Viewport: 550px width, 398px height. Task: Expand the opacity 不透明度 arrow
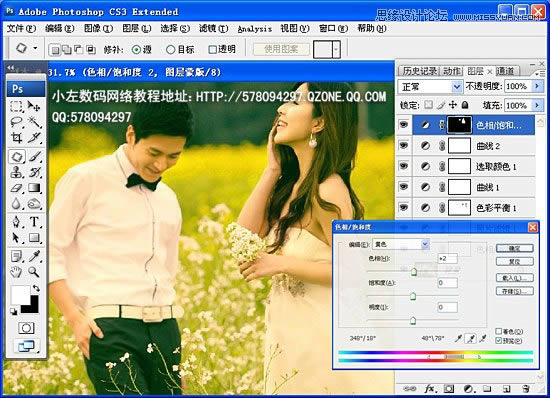click(x=537, y=86)
